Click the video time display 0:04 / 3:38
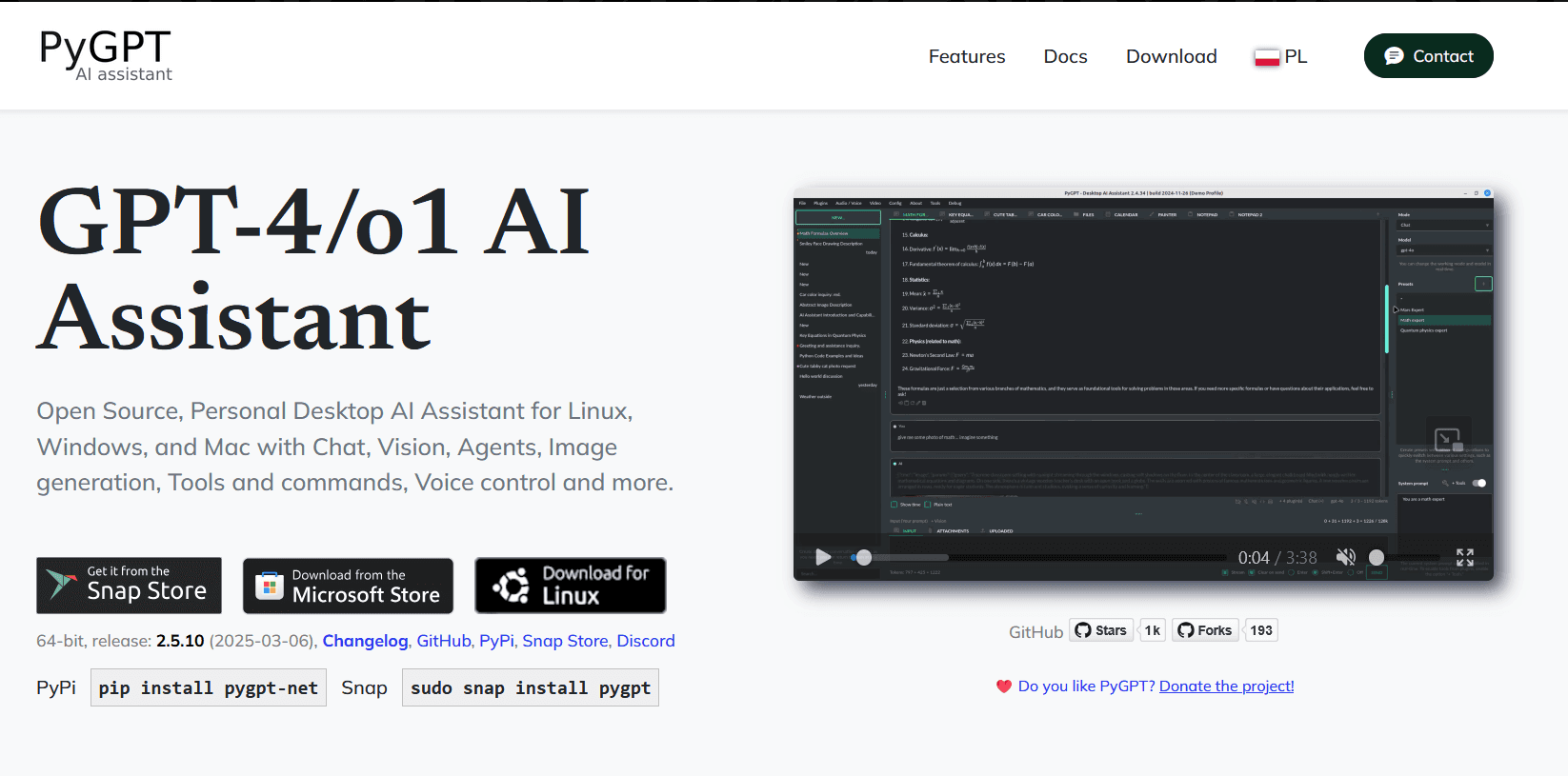The image size is (1568, 776). pyautogui.click(x=1277, y=558)
